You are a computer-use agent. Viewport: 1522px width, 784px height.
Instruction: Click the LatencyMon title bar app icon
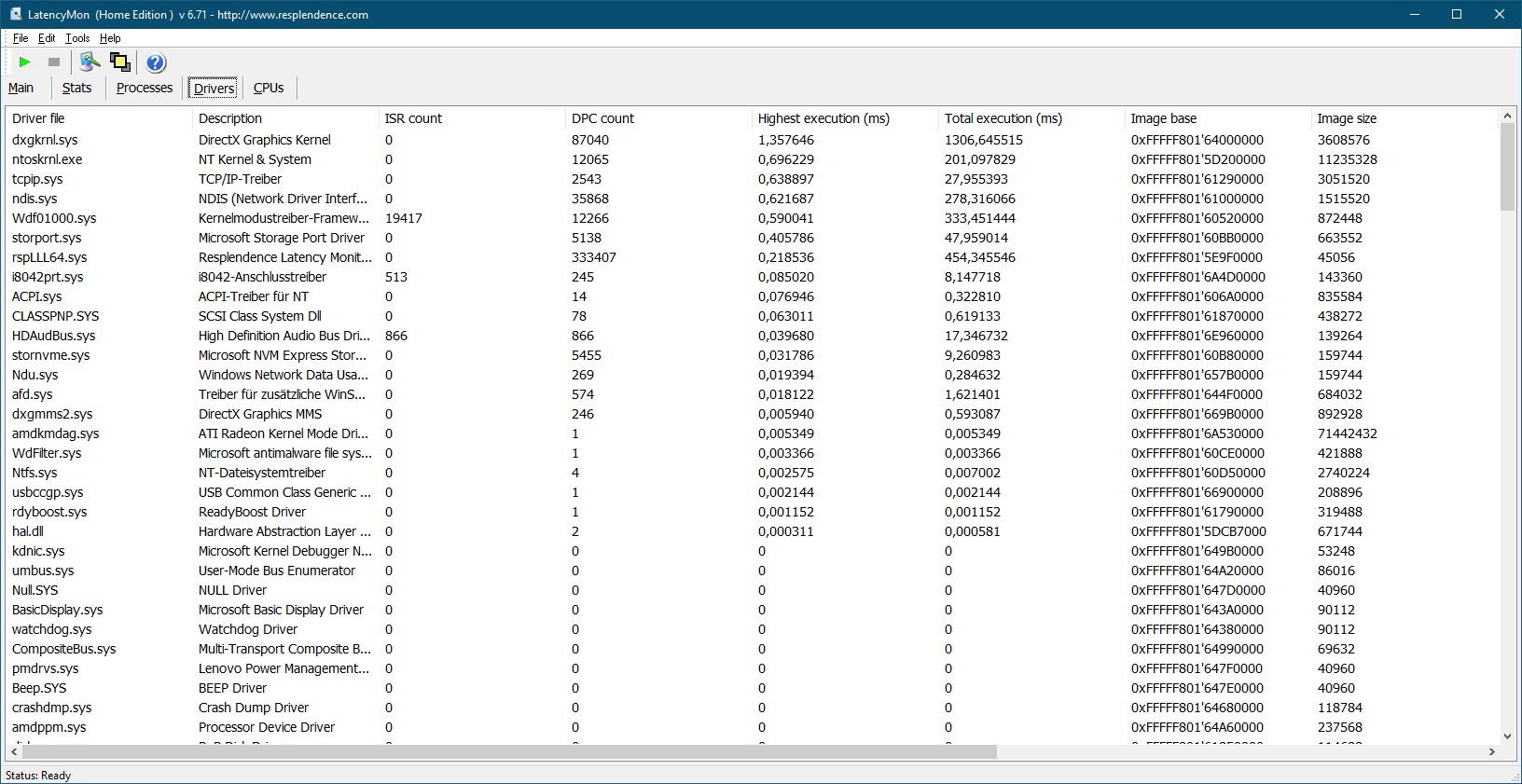point(15,14)
